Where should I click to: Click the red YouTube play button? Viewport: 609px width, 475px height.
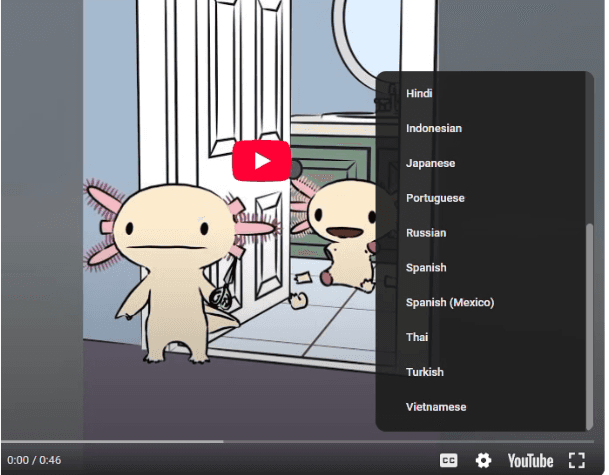(x=262, y=161)
